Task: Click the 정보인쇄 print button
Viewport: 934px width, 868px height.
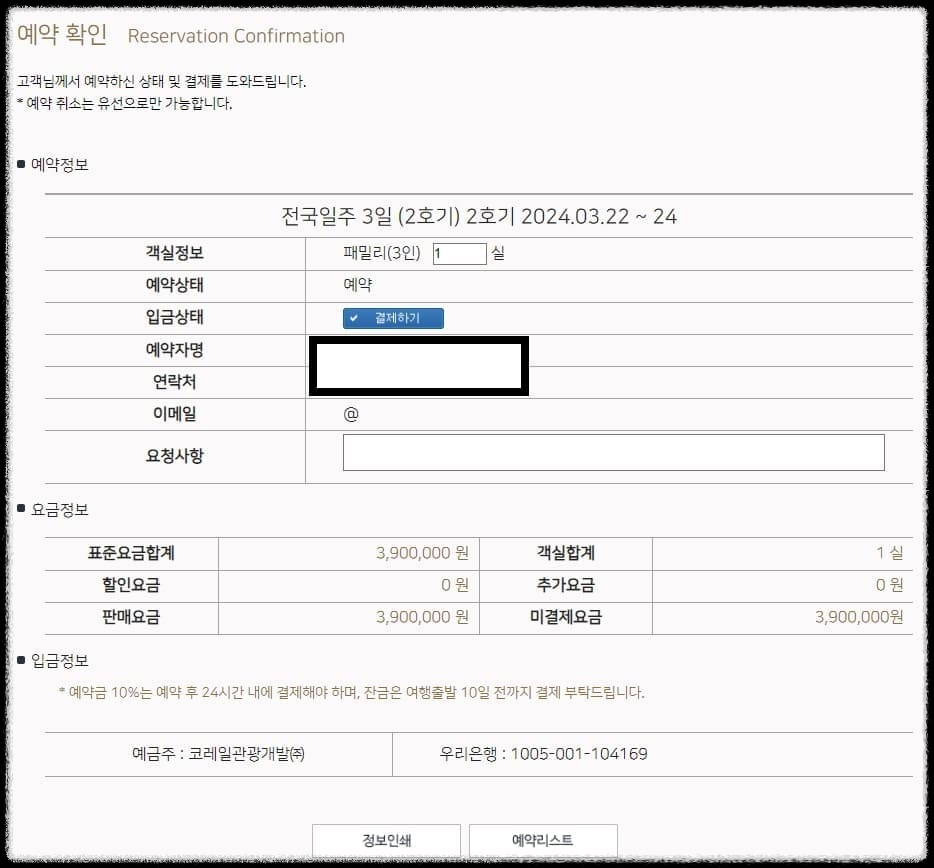Action: (x=387, y=840)
